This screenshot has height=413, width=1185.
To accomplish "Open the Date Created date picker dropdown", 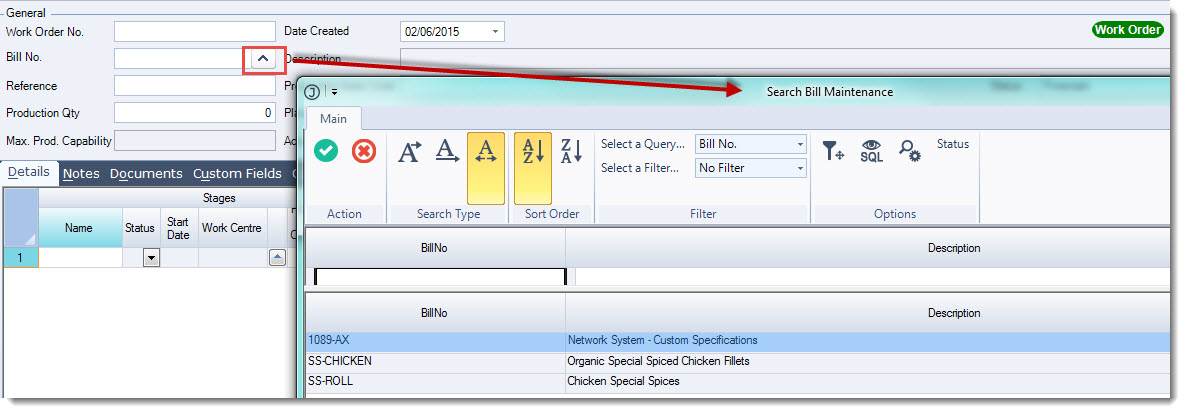I will click(x=495, y=32).
